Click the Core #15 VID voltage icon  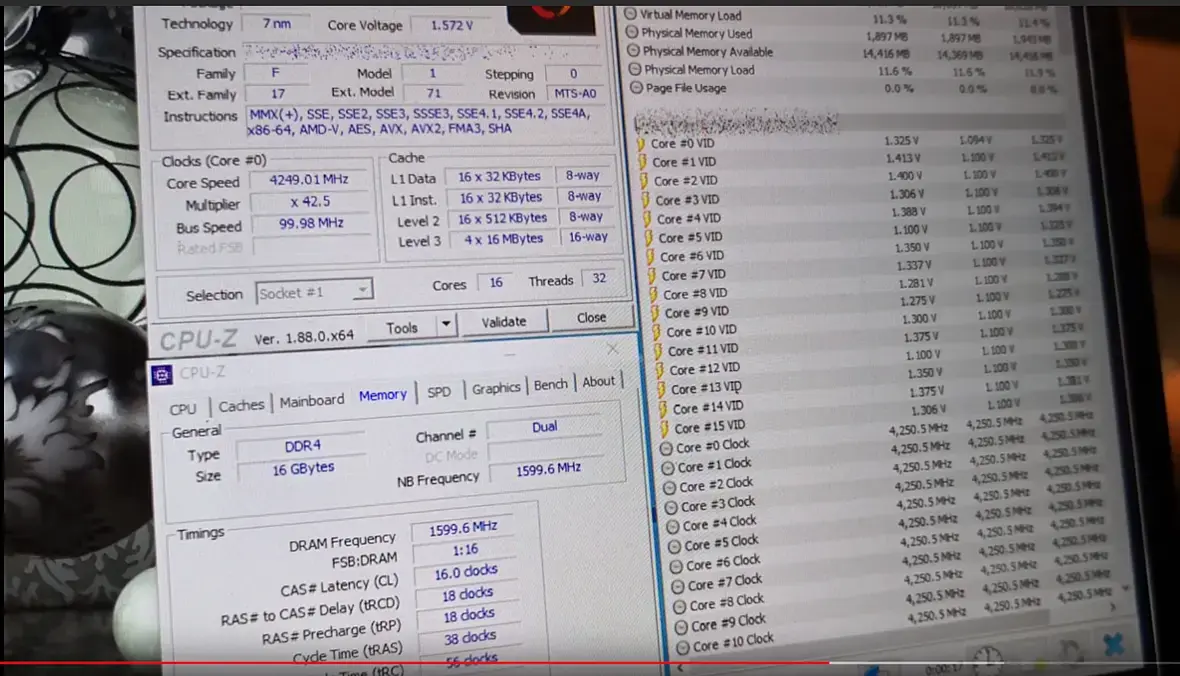click(x=665, y=428)
